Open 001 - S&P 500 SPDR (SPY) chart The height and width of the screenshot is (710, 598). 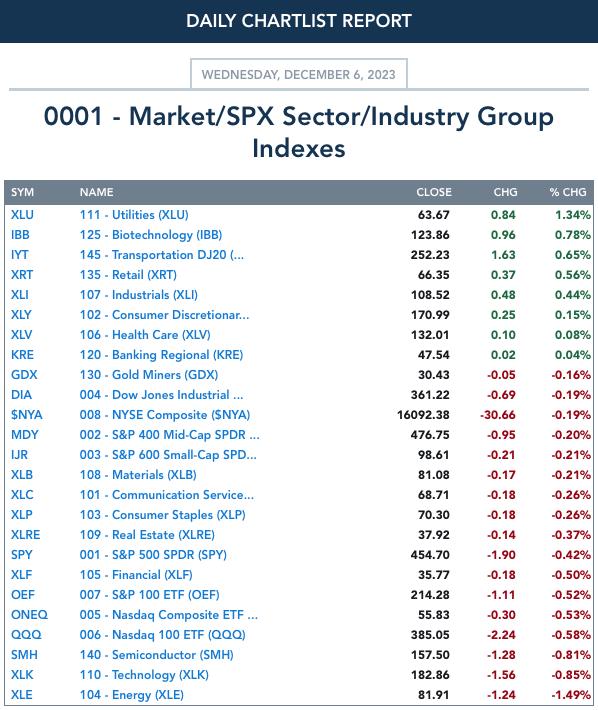pos(153,554)
